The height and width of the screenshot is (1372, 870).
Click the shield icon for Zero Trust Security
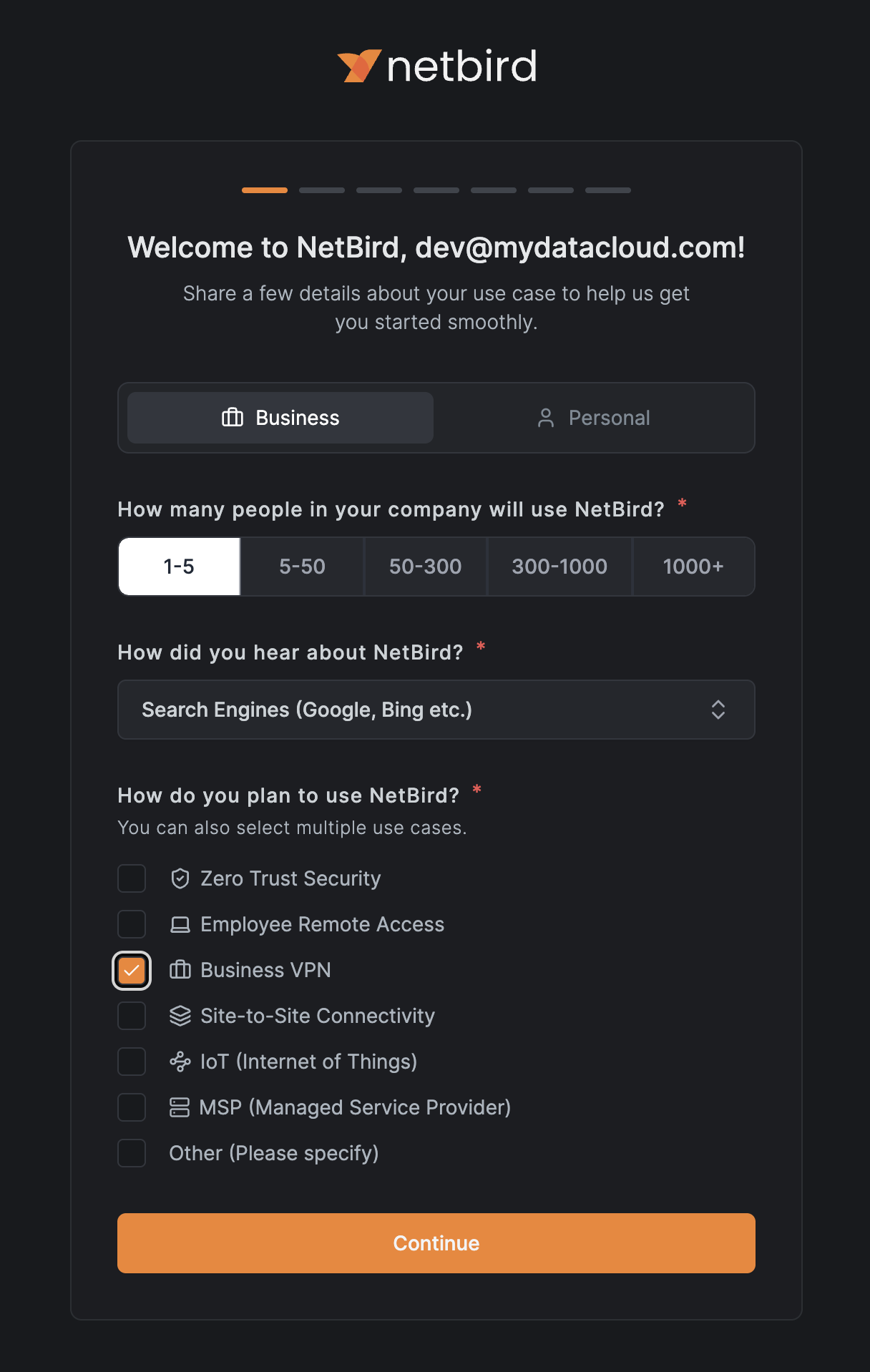tap(180, 878)
